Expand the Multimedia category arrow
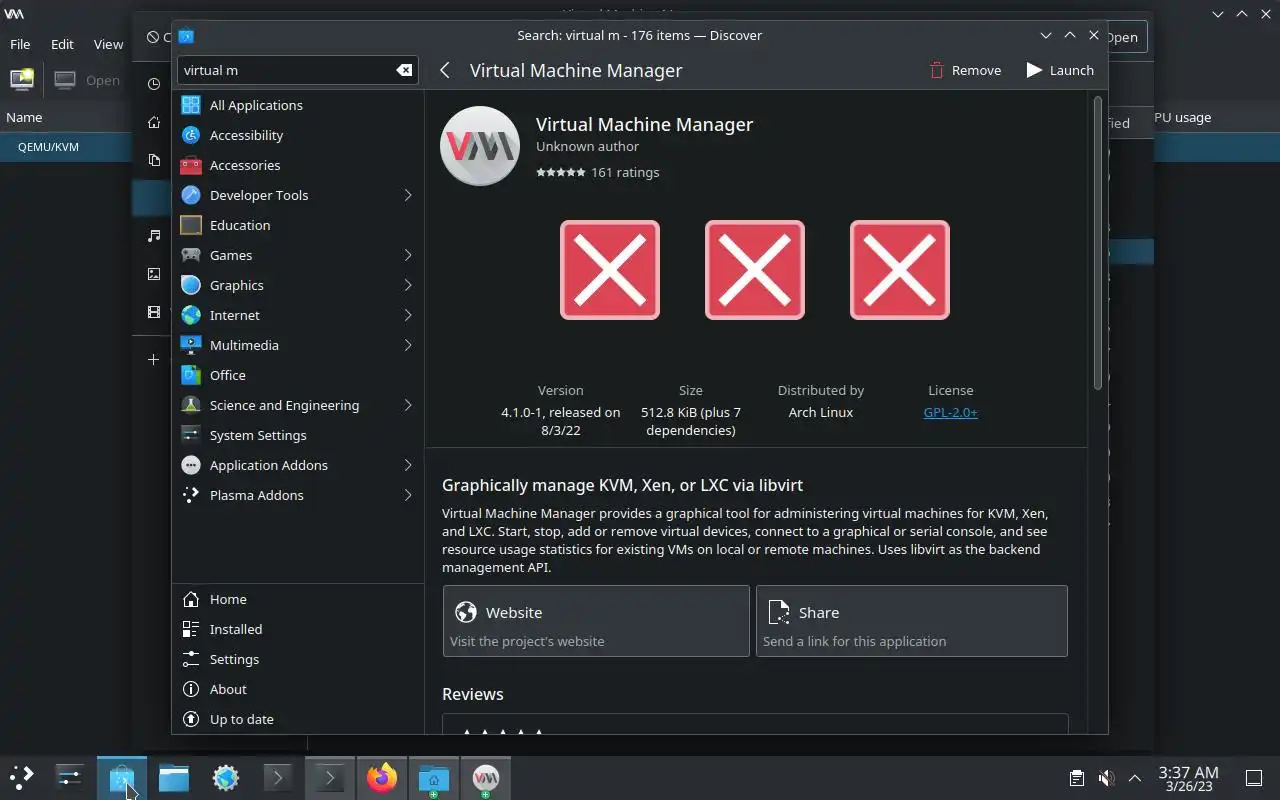Screen dimensions: 1280x800 (x=408, y=345)
